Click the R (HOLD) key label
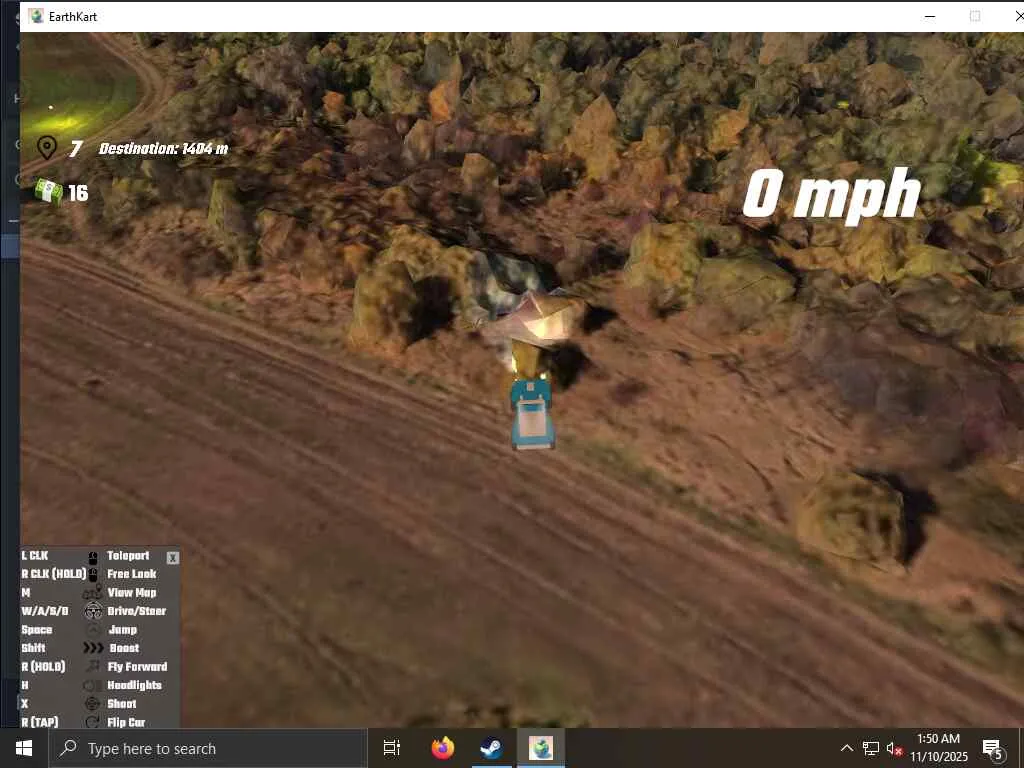Image resolution: width=1024 pixels, height=768 pixels. coord(43,667)
